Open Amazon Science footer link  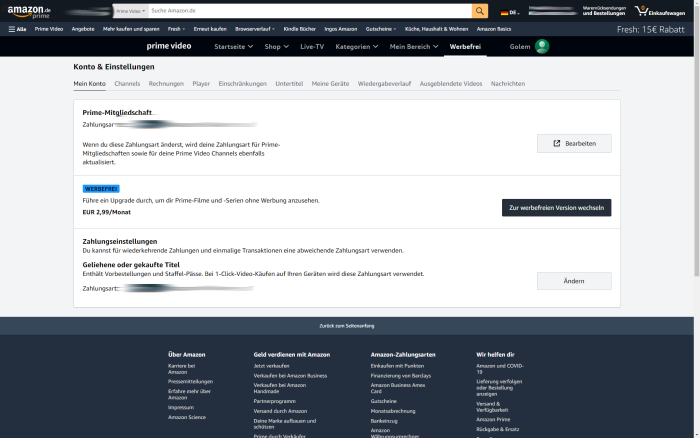click(x=187, y=417)
